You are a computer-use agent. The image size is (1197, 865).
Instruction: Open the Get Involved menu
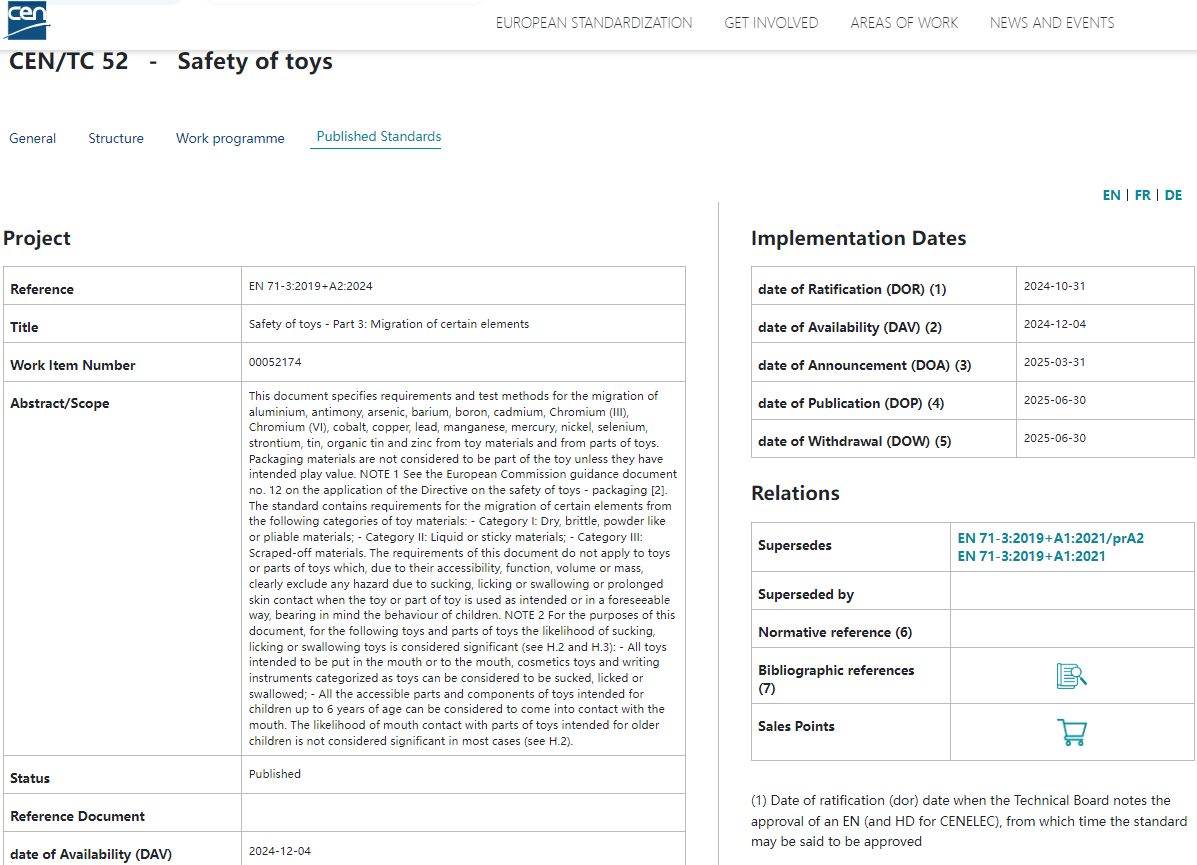(x=771, y=23)
